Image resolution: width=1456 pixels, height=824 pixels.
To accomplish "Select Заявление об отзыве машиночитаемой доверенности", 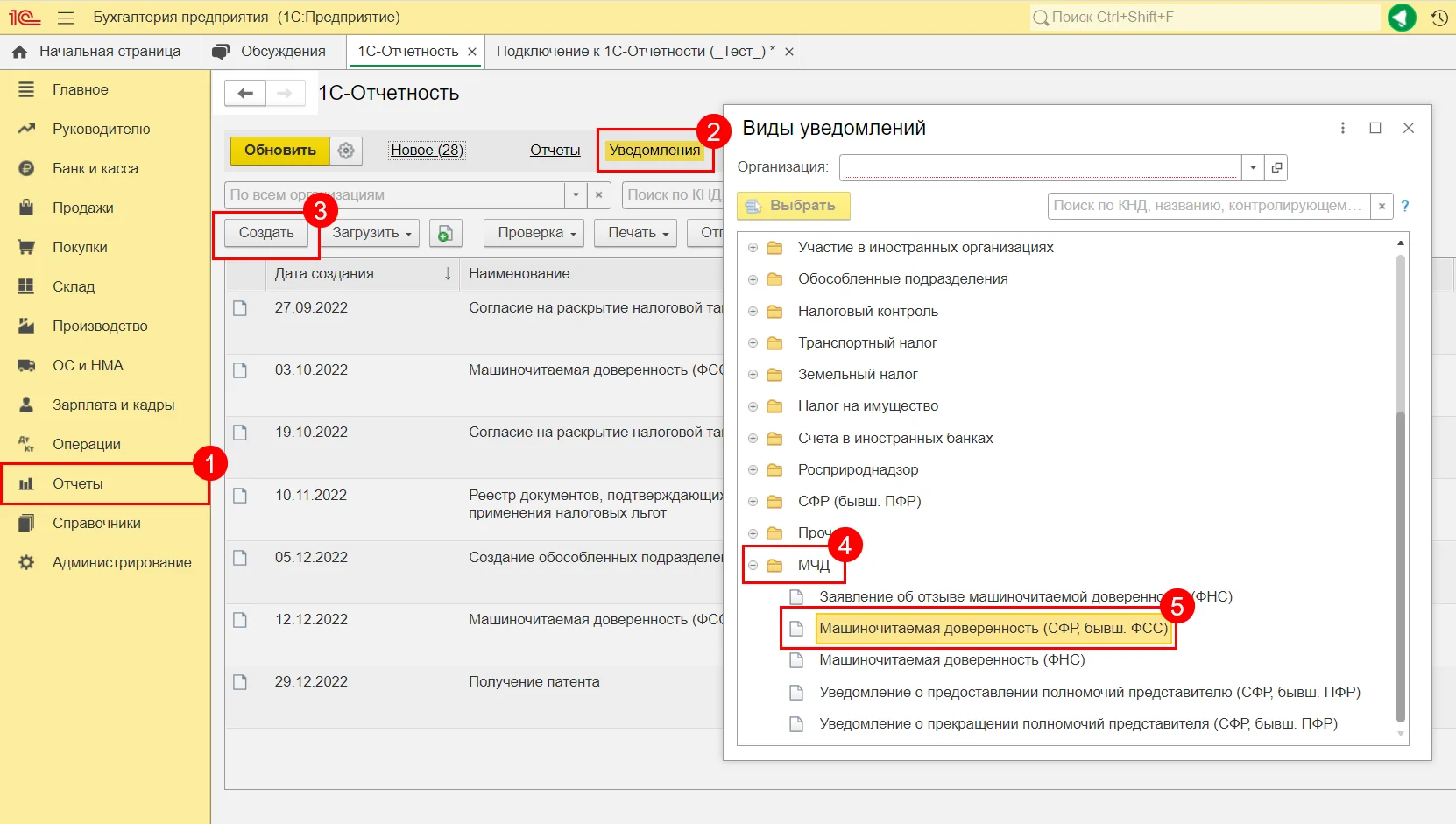I will [1026, 597].
